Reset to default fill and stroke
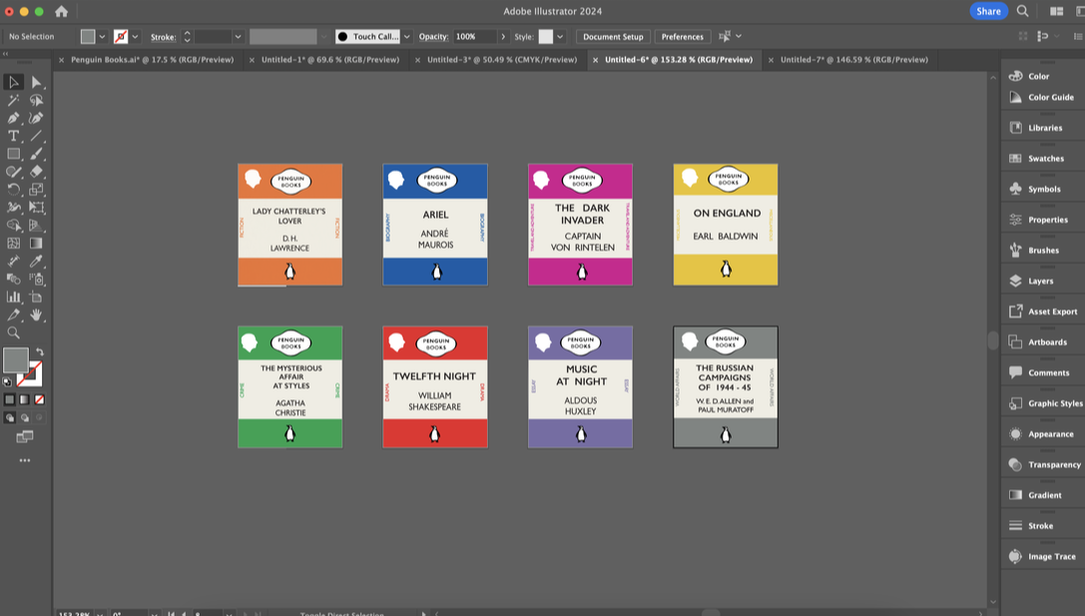This screenshot has width=1085, height=616. coord(7,381)
